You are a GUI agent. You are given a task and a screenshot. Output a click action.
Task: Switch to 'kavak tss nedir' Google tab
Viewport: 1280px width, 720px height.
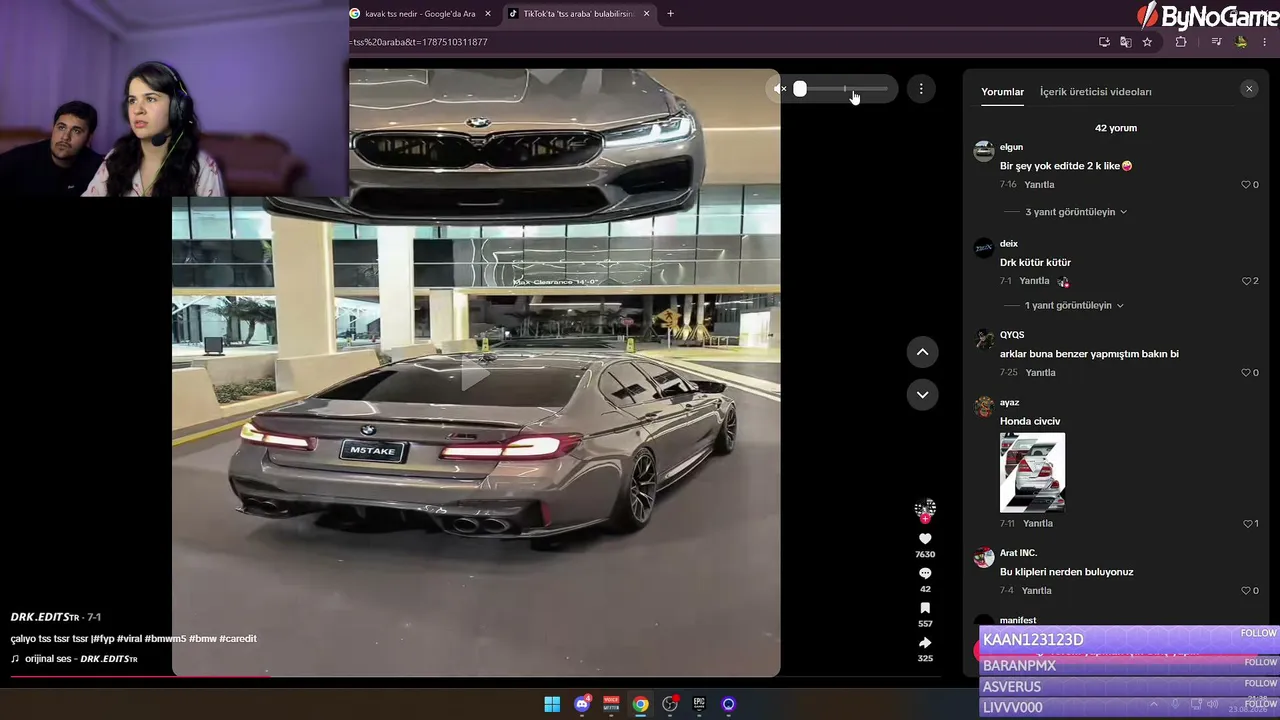pos(420,14)
